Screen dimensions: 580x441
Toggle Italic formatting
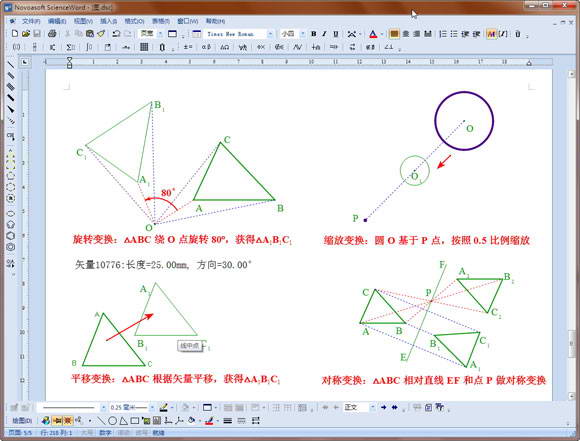point(324,34)
